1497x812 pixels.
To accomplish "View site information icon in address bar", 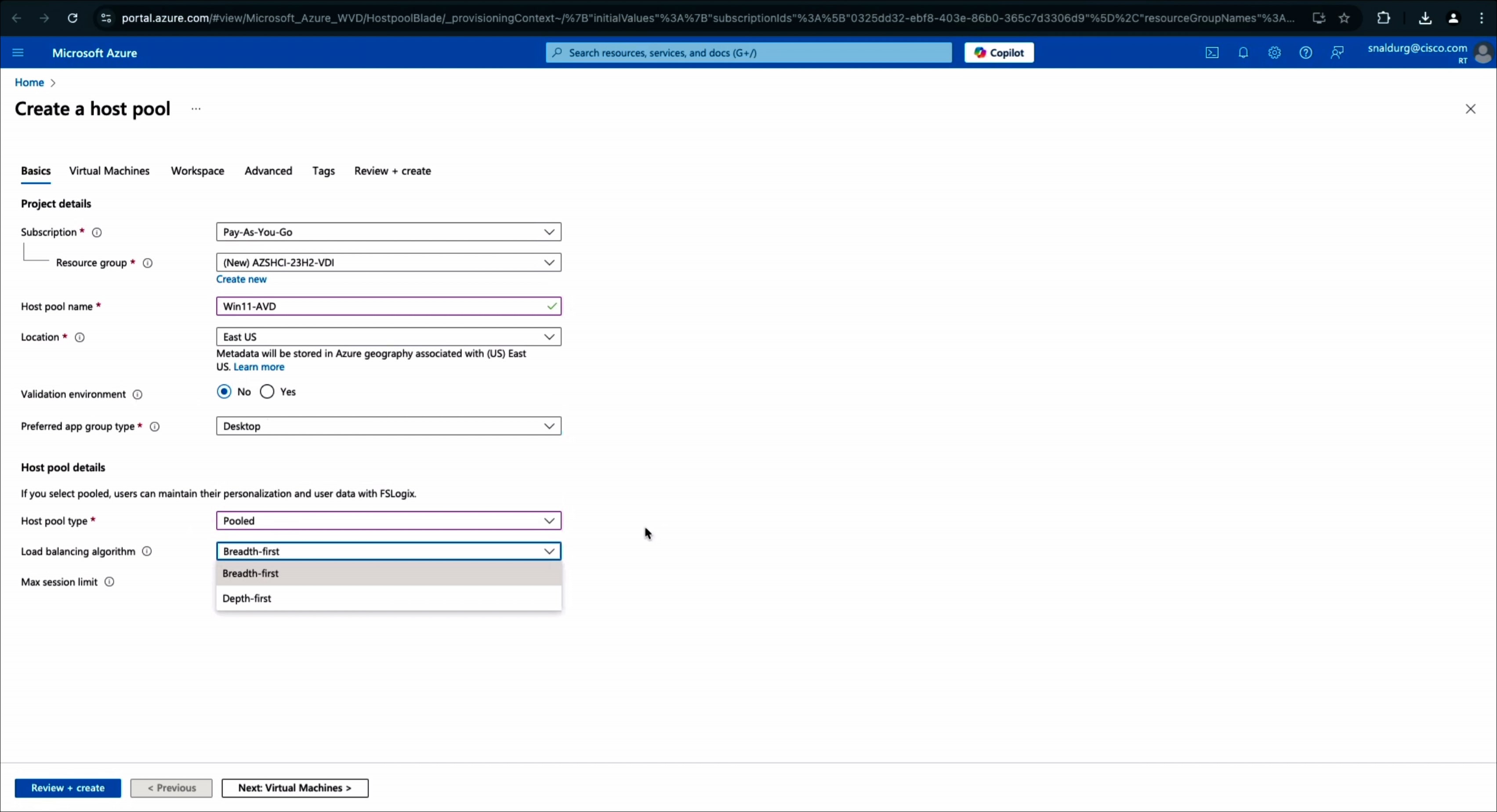I will (x=106, y=18).
